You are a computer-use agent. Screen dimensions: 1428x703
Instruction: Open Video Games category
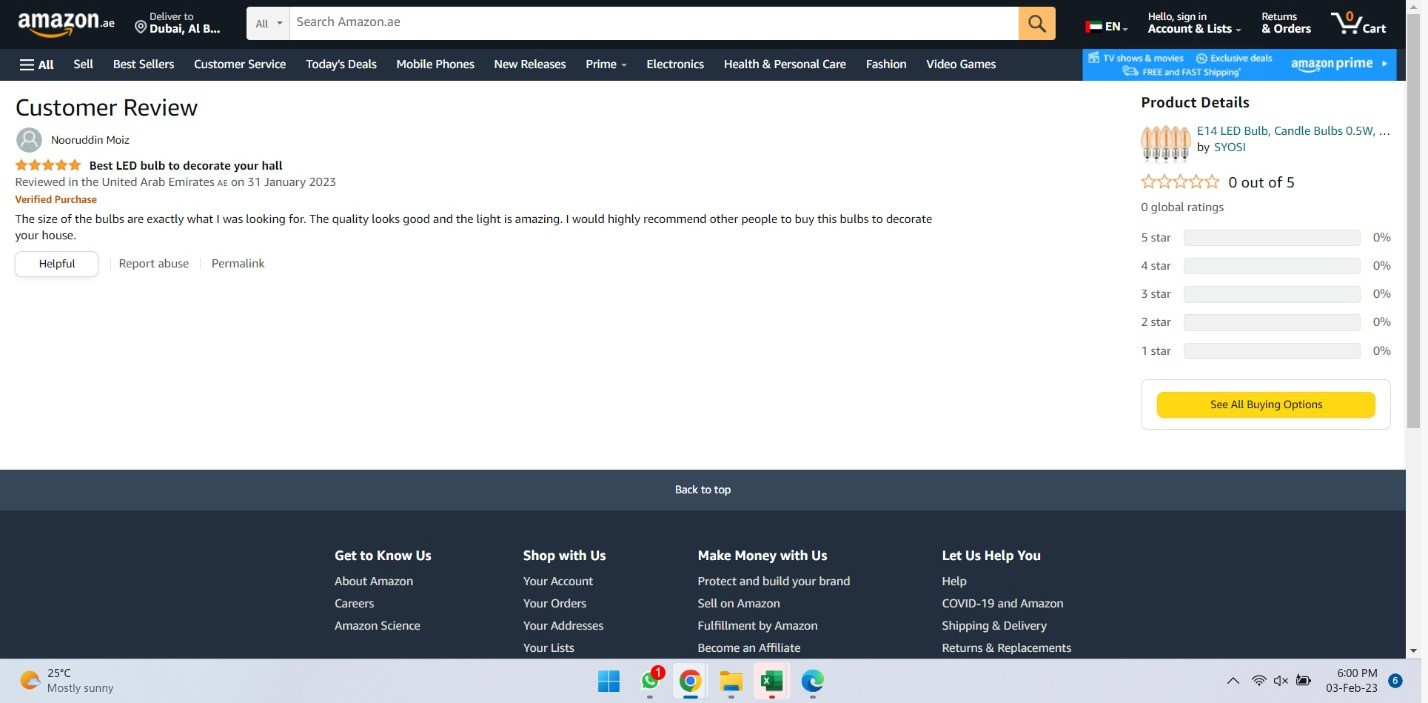click(x=961, y=64)
